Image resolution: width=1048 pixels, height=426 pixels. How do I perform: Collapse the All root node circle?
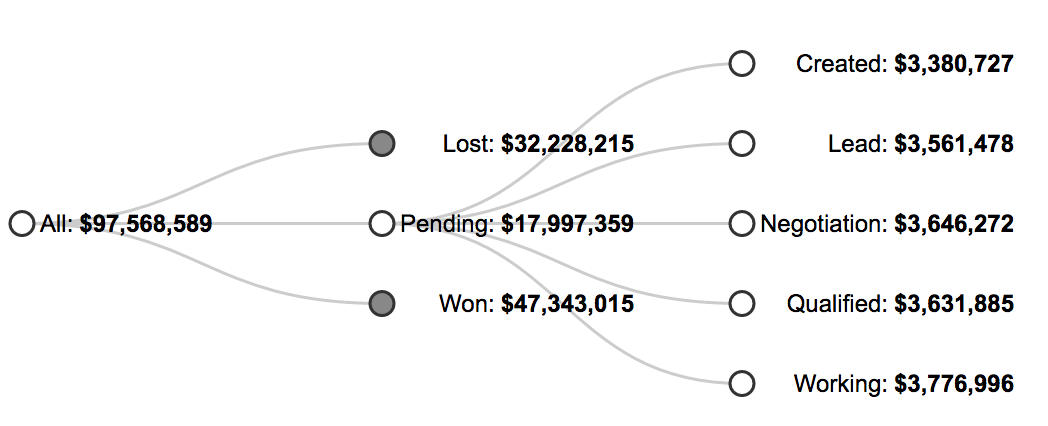tap(21, 224)
